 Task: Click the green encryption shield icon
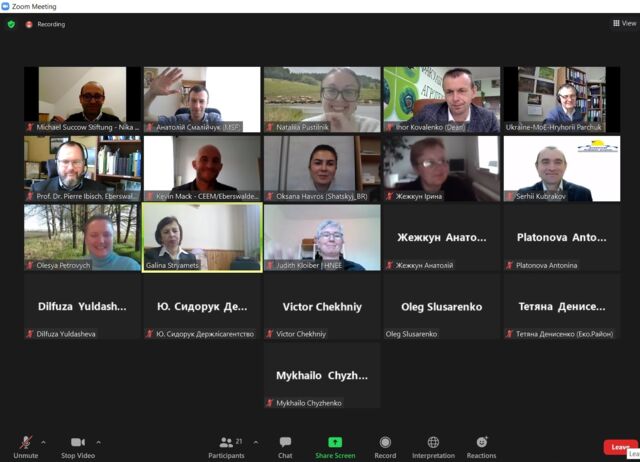click(11, 24)
